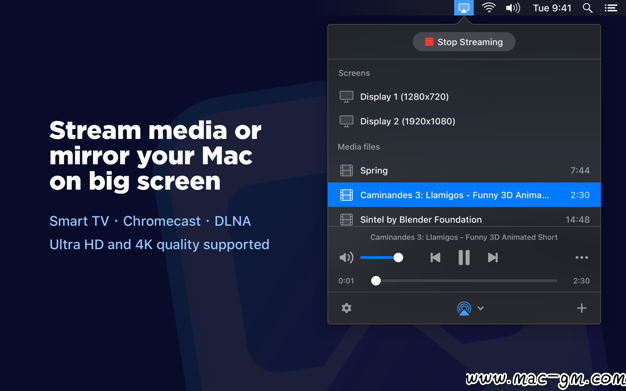Click the blue streaming device icon

[464, 308]
